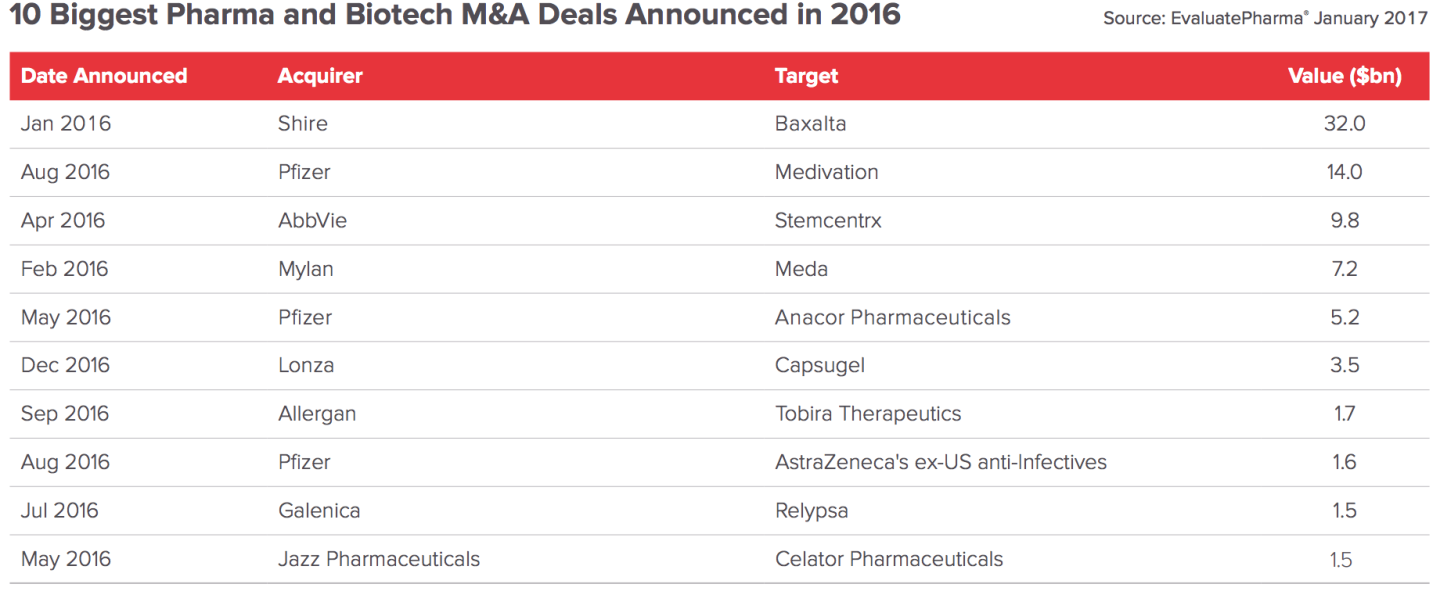
Task: Click the Galenica acquirer cell
Action: point(319,510)
